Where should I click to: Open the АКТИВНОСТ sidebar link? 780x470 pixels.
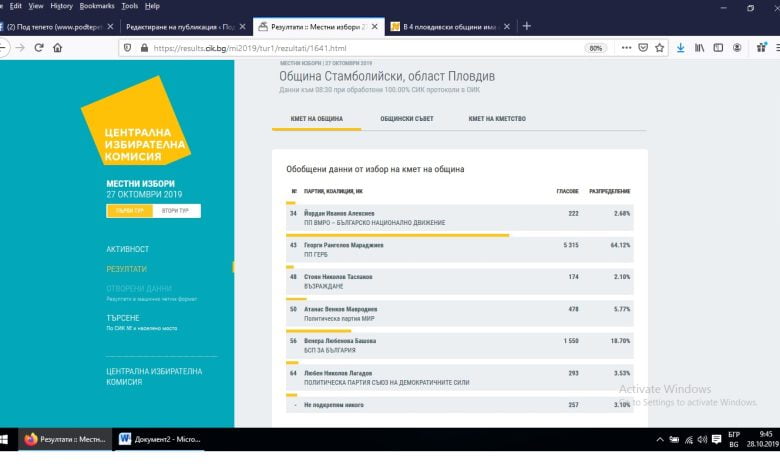(x=127, y=249)
